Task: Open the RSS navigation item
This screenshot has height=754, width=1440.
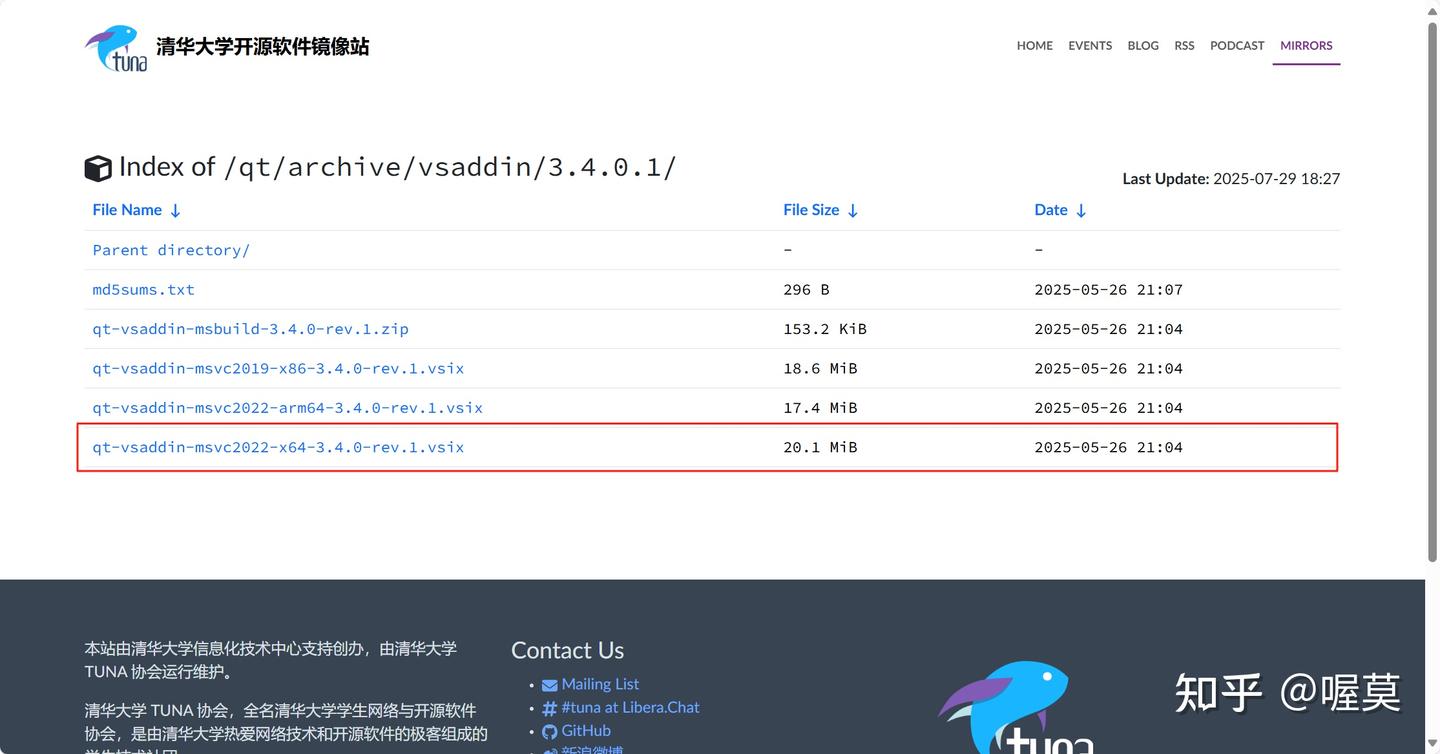Action: (1184, 45)
